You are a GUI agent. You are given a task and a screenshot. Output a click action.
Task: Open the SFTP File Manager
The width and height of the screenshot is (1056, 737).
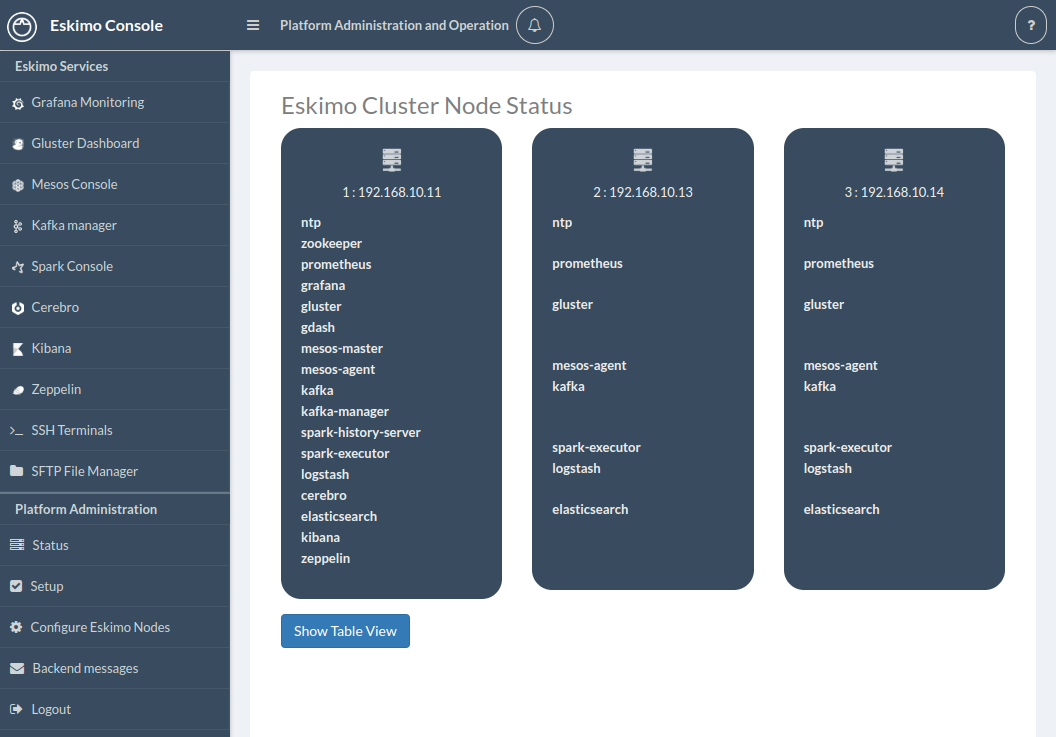(x=84, y=471)
